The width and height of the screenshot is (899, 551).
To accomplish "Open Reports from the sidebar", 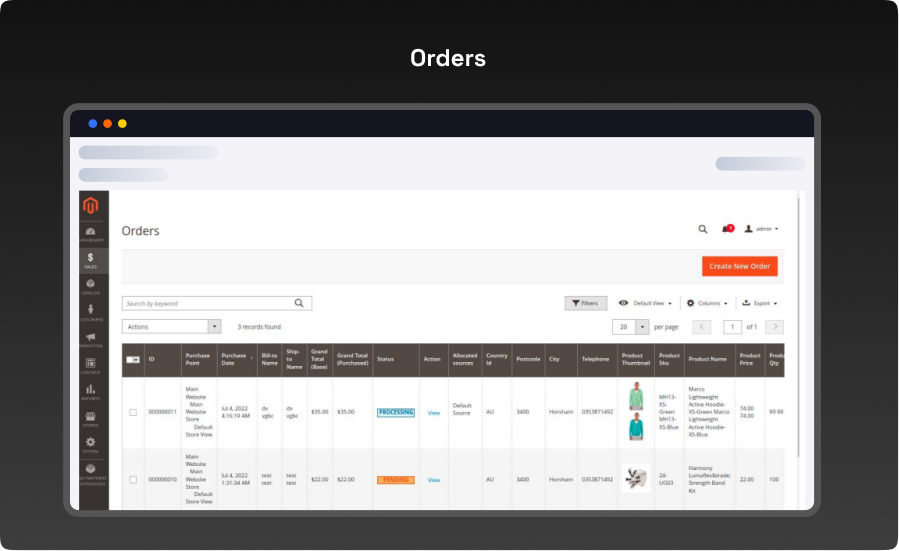I will tap(91, 391).
